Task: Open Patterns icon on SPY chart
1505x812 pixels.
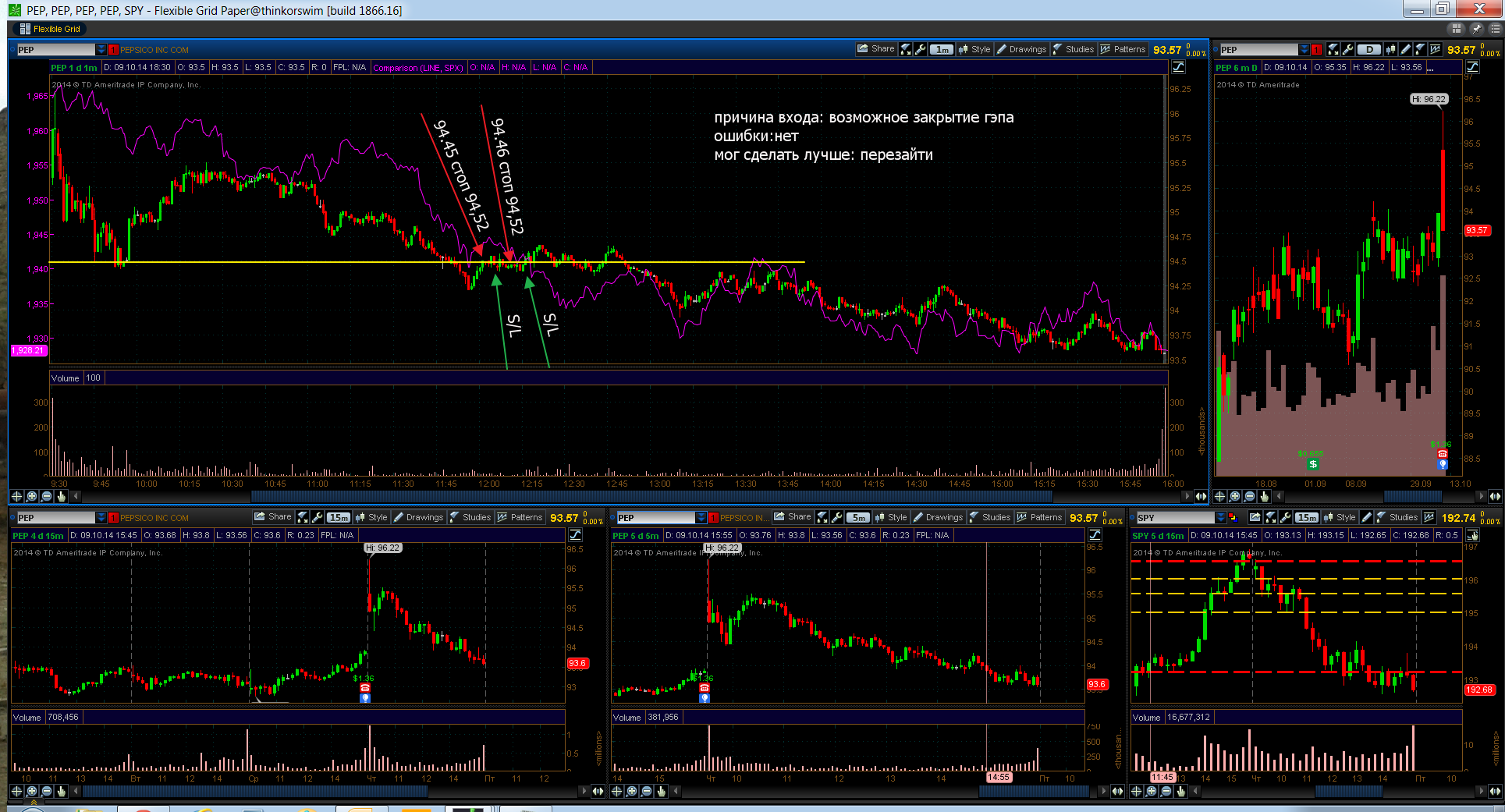Action: (x=1429, y=517)
